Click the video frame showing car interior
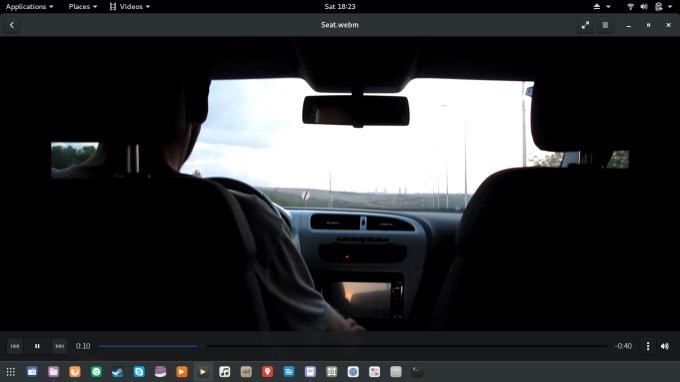 [340, 184]
